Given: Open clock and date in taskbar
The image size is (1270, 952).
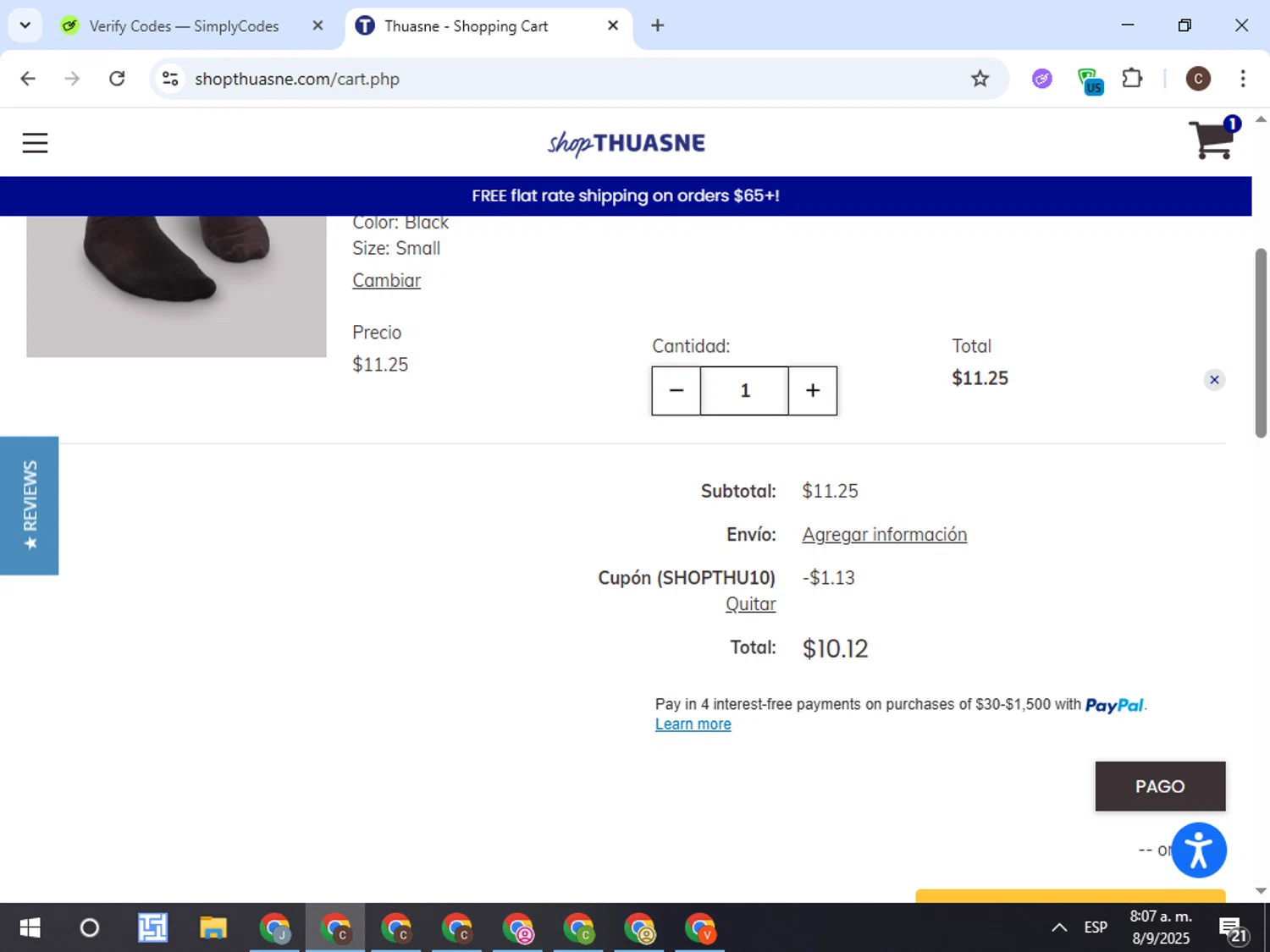Looking at the screenshot, I should 1161,927.
